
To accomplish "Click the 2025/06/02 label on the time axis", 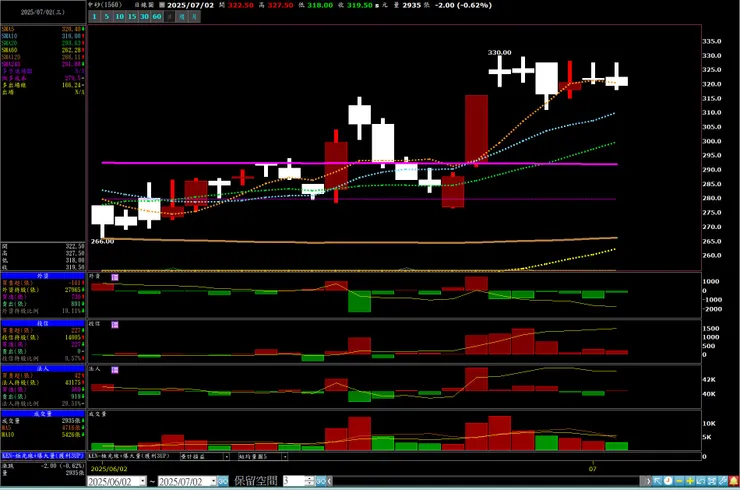I will (109, 469).
